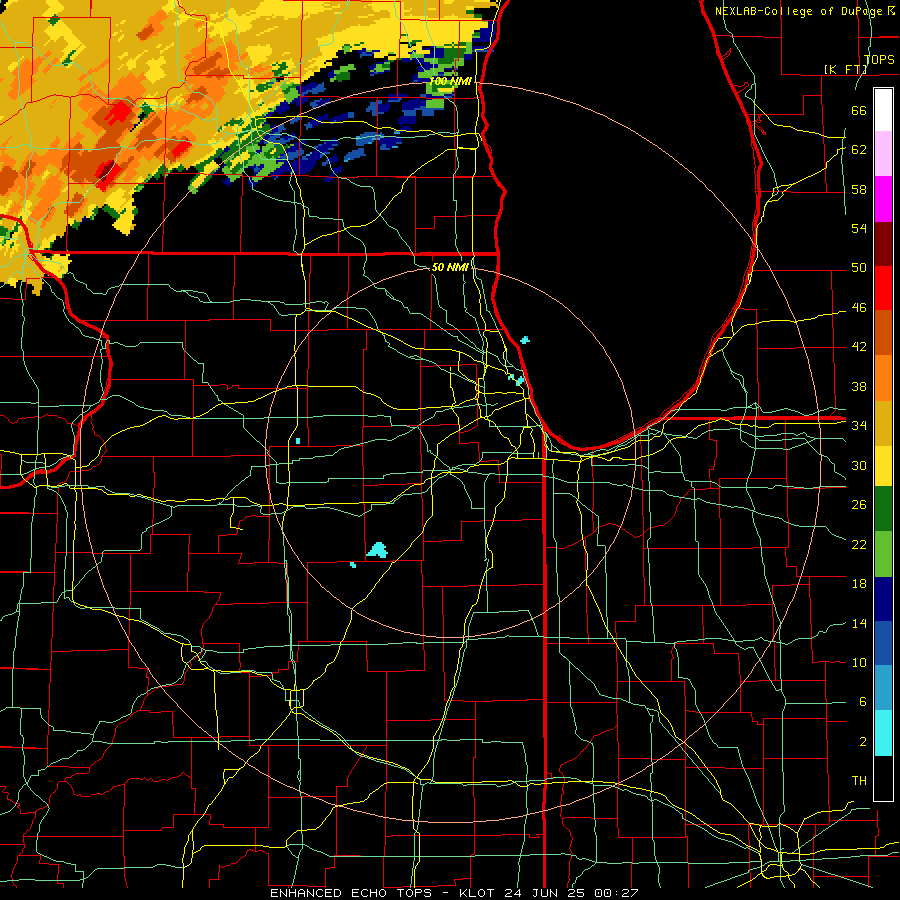
Task: Pick the gold 38 kft legend swatch
Action: [883, 422]
